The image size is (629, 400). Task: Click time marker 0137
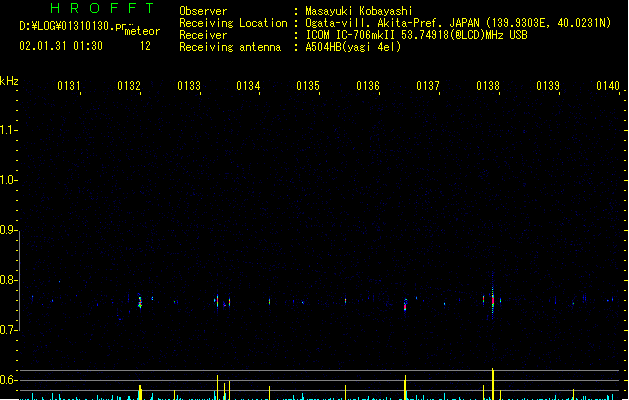click(428, 86)
